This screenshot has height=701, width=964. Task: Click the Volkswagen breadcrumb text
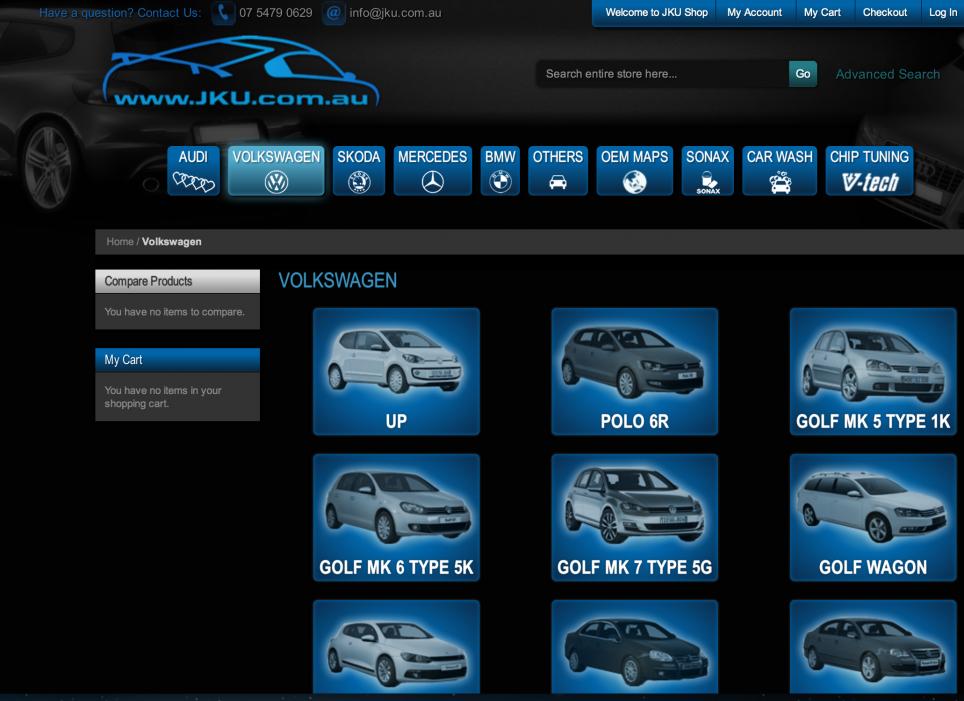172,242
